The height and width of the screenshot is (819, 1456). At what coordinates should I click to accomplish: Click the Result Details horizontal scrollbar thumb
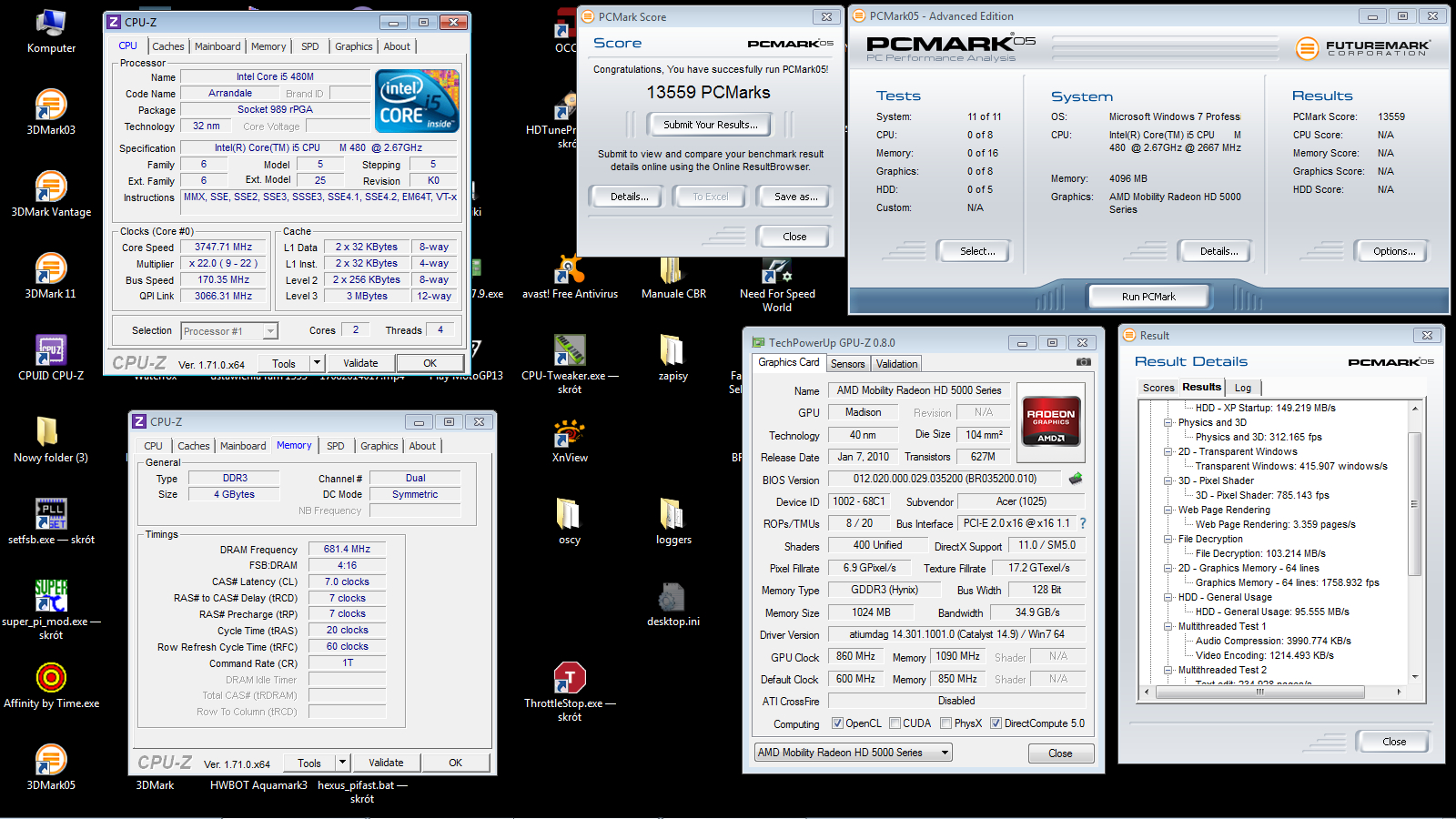tap(1260, 692)
